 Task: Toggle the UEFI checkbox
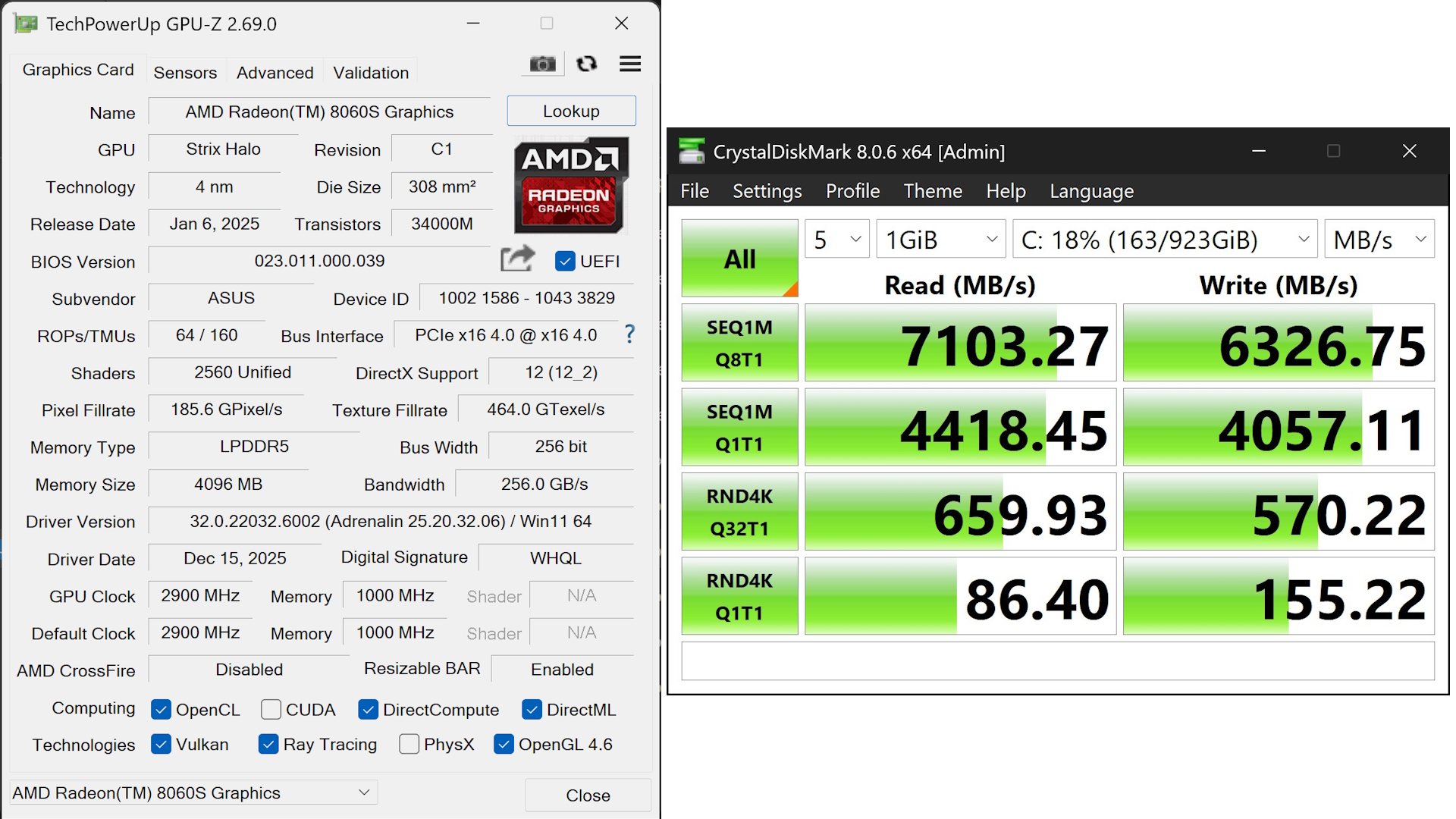pyautogui.click(x=565, y=261)
